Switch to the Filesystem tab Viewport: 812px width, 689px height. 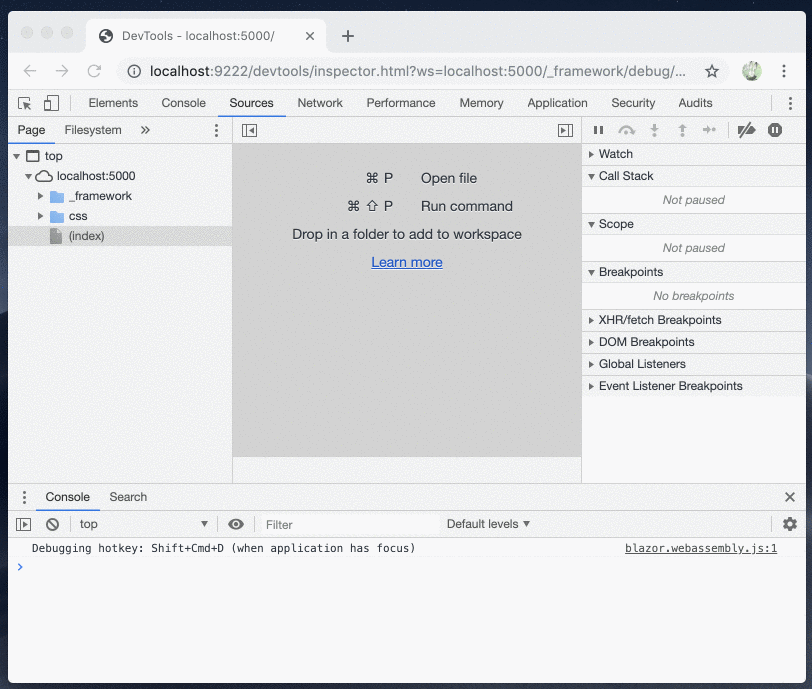tap(93, 130)
